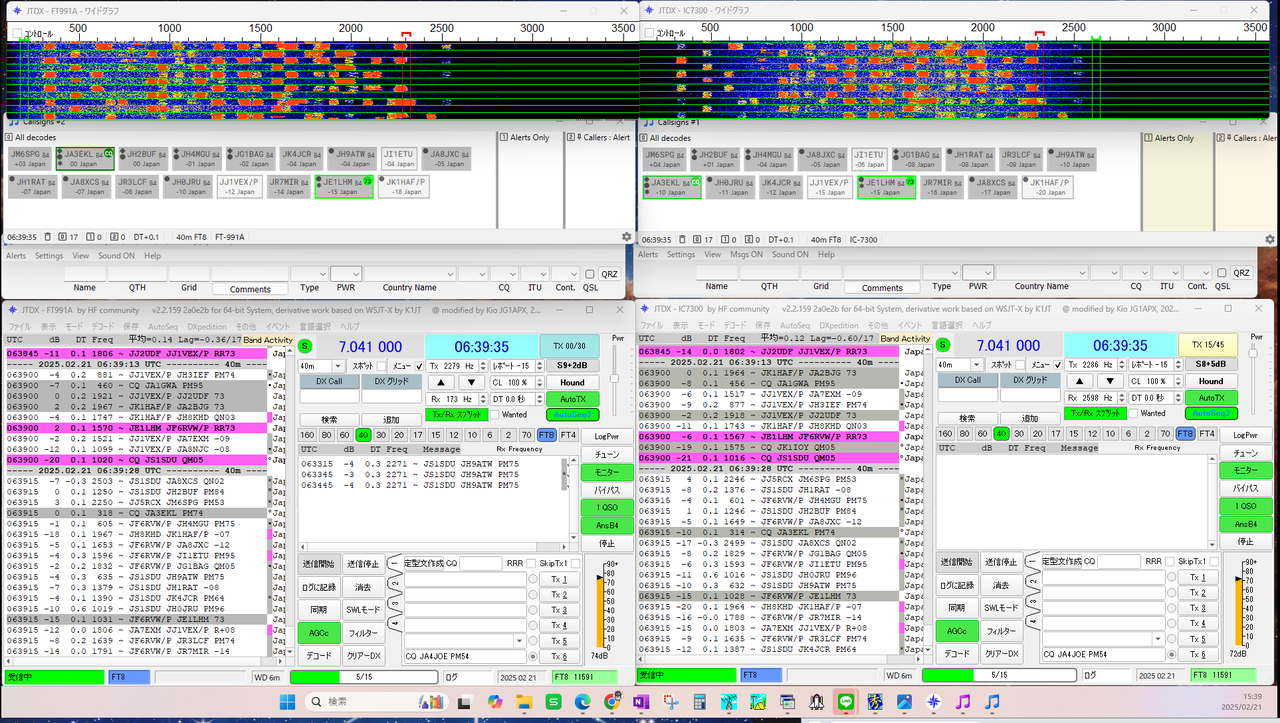Select 40m band button in FT991A window

pyautogui.click(x=363, y=435)
